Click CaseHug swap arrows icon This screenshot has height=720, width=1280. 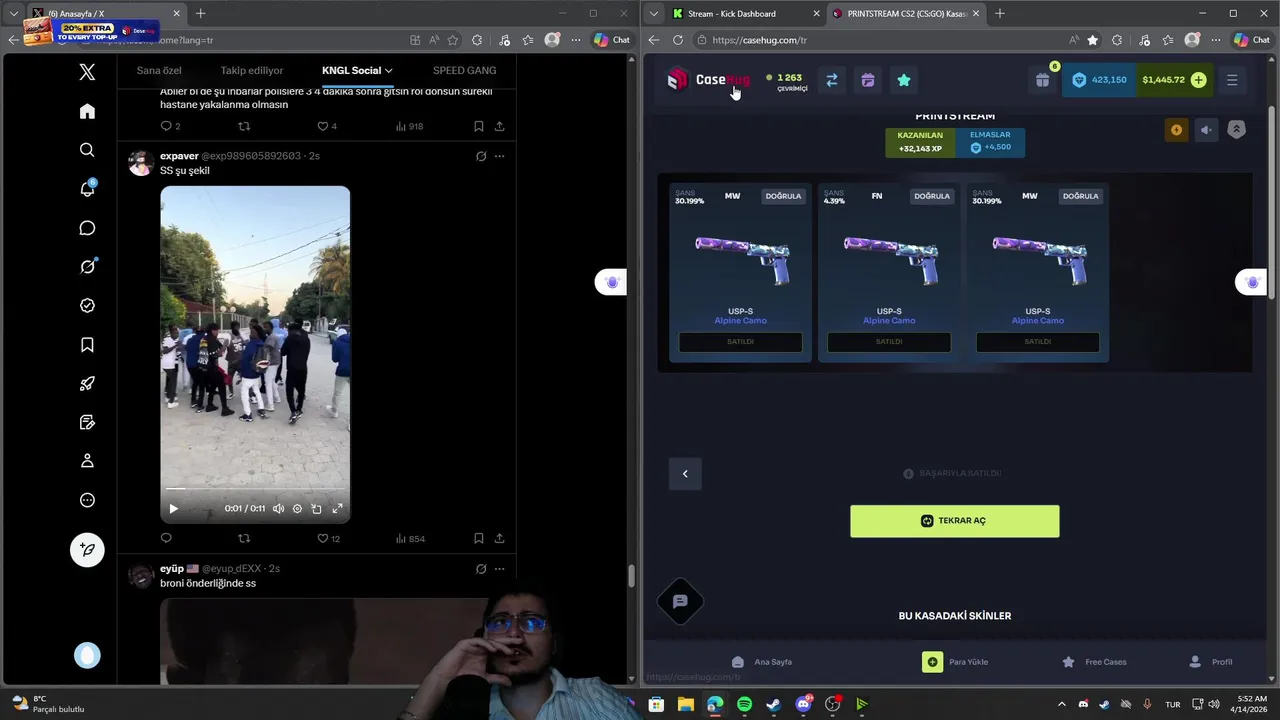[831, 80]
